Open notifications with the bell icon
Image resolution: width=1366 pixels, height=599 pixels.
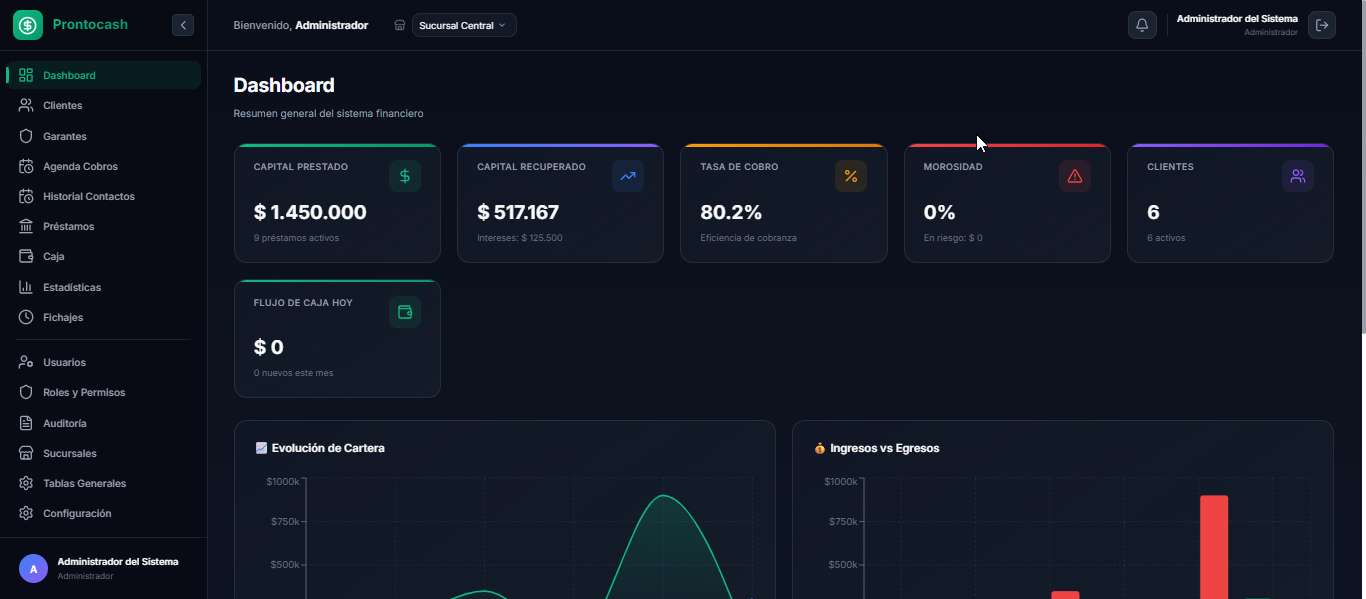click(1142, 25)
